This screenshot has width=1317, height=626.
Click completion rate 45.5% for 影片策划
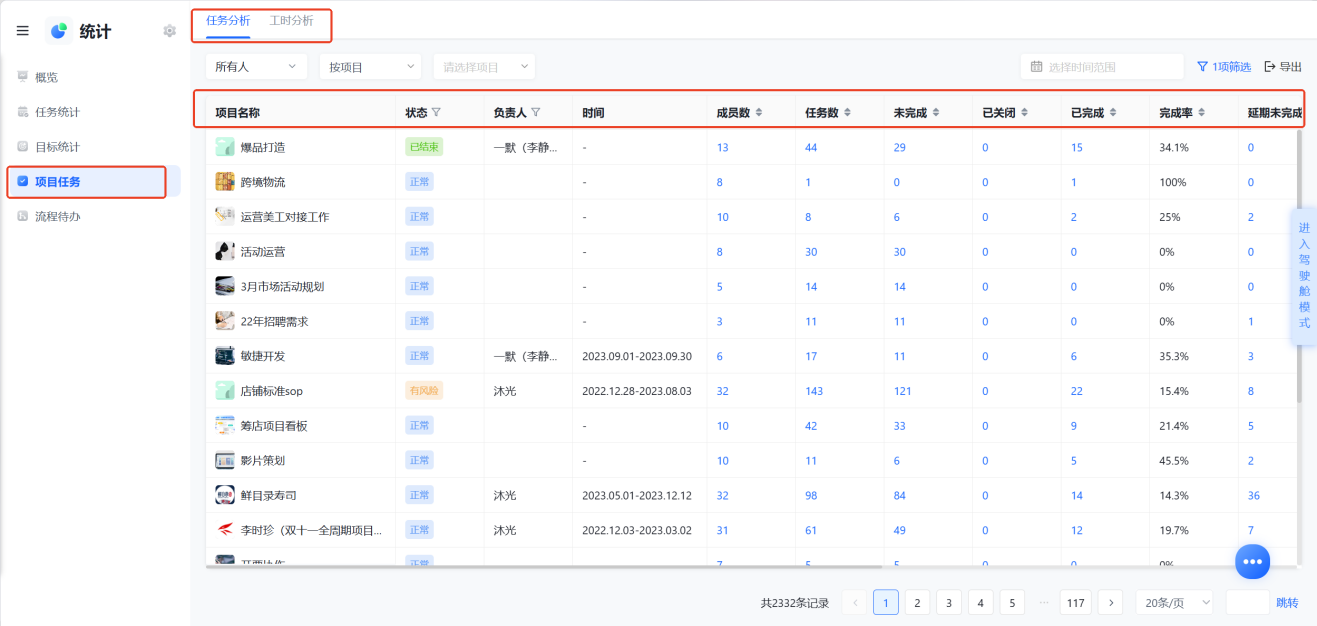1174,461
